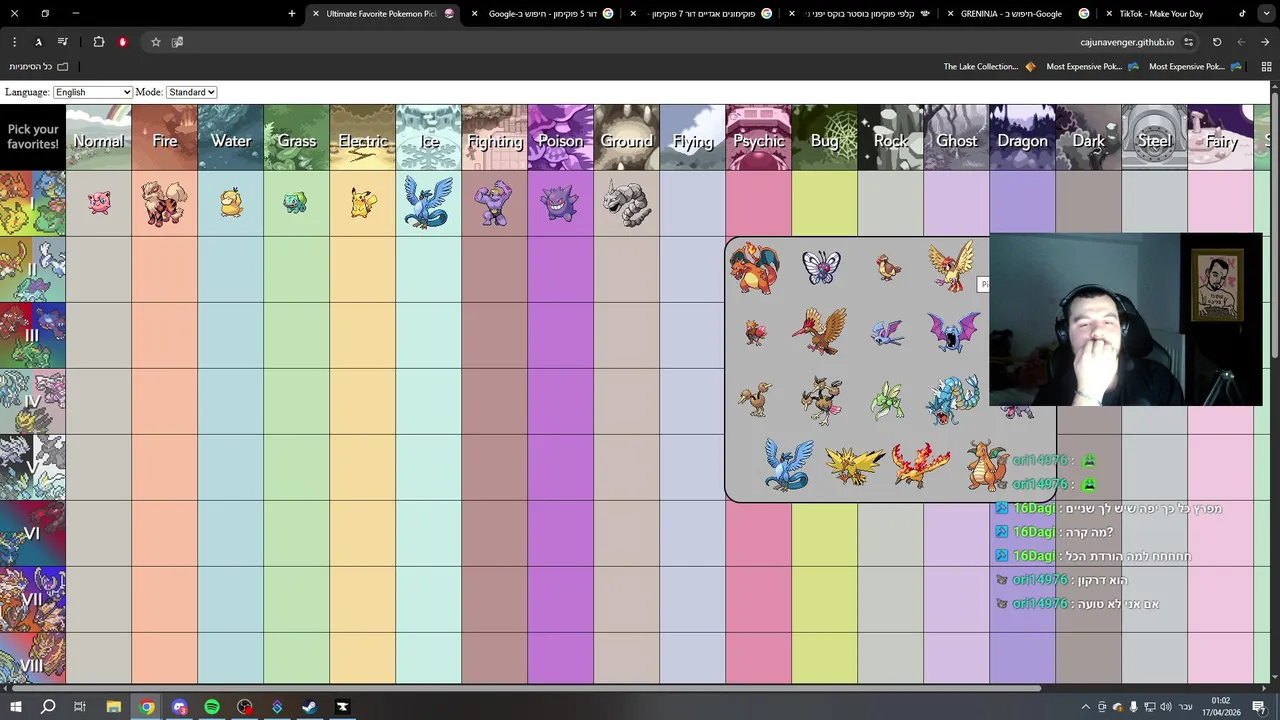The width and height of the screenshot is (1280, 720).
Task: Pick Zubat sprite in popup
Action: pos(887,333)
